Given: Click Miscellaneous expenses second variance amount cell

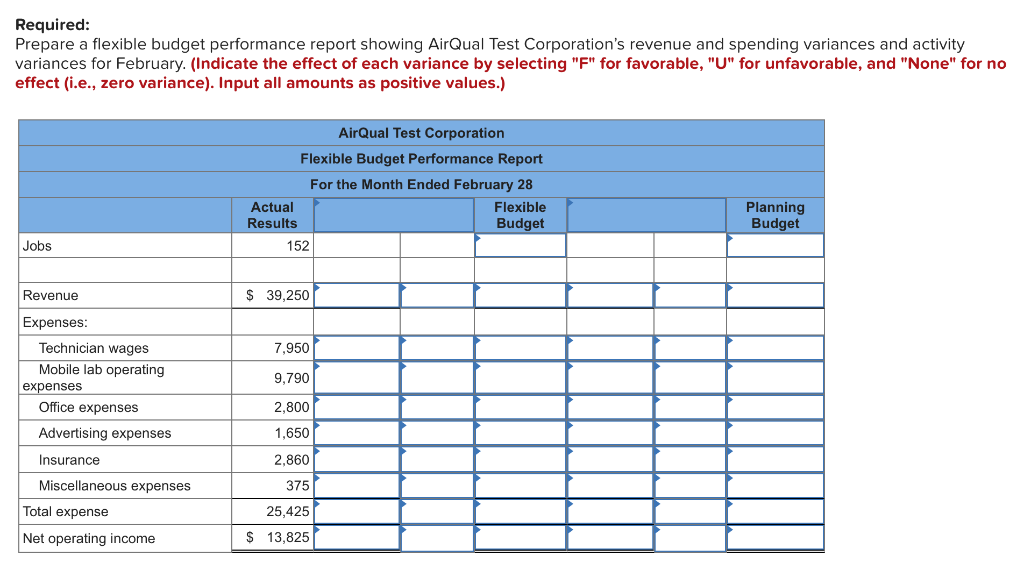Looking at the screenshot, I should [x=610, y=486].
